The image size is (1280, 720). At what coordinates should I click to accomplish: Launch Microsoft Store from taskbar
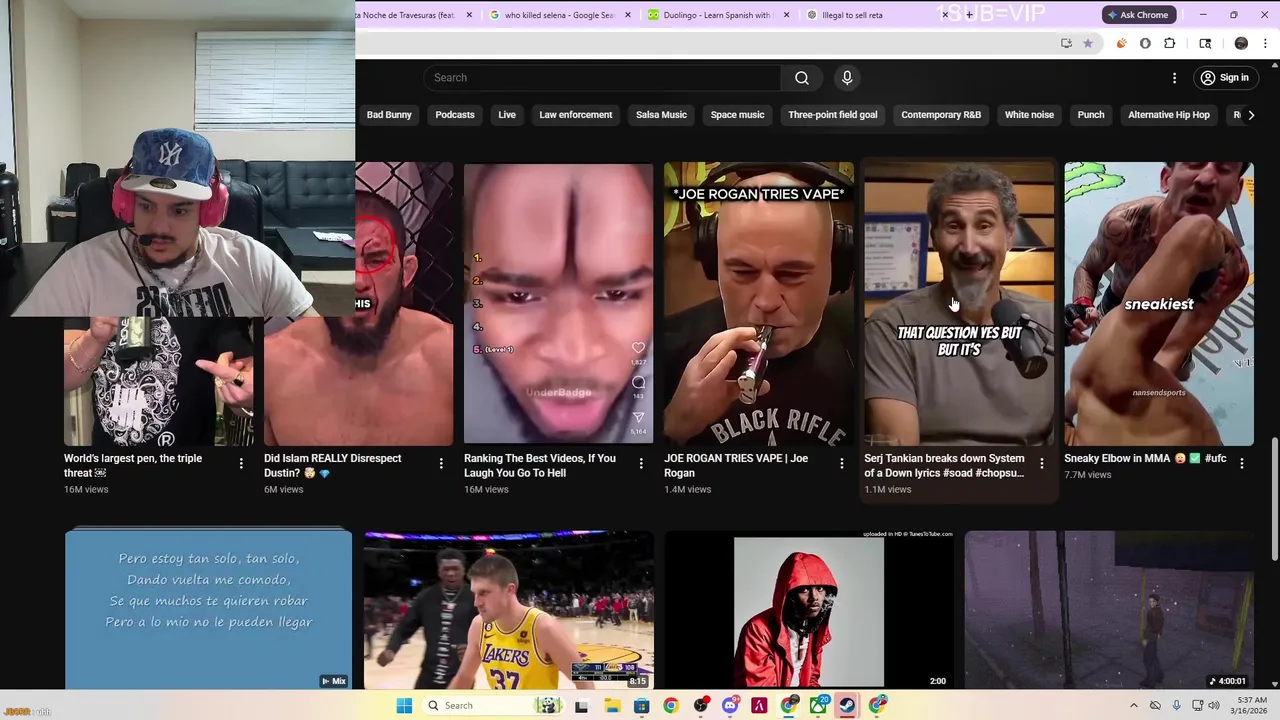tap(641, 706)
